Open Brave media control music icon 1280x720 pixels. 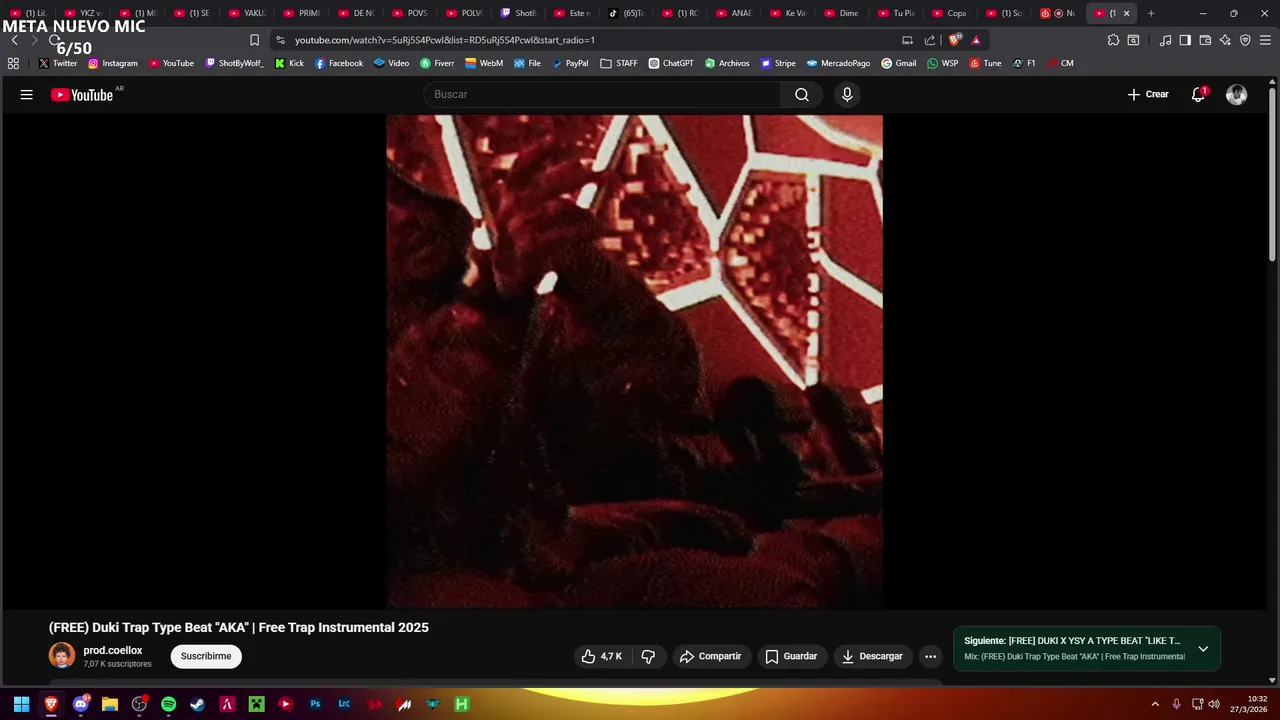click(x=1165, y=40)
